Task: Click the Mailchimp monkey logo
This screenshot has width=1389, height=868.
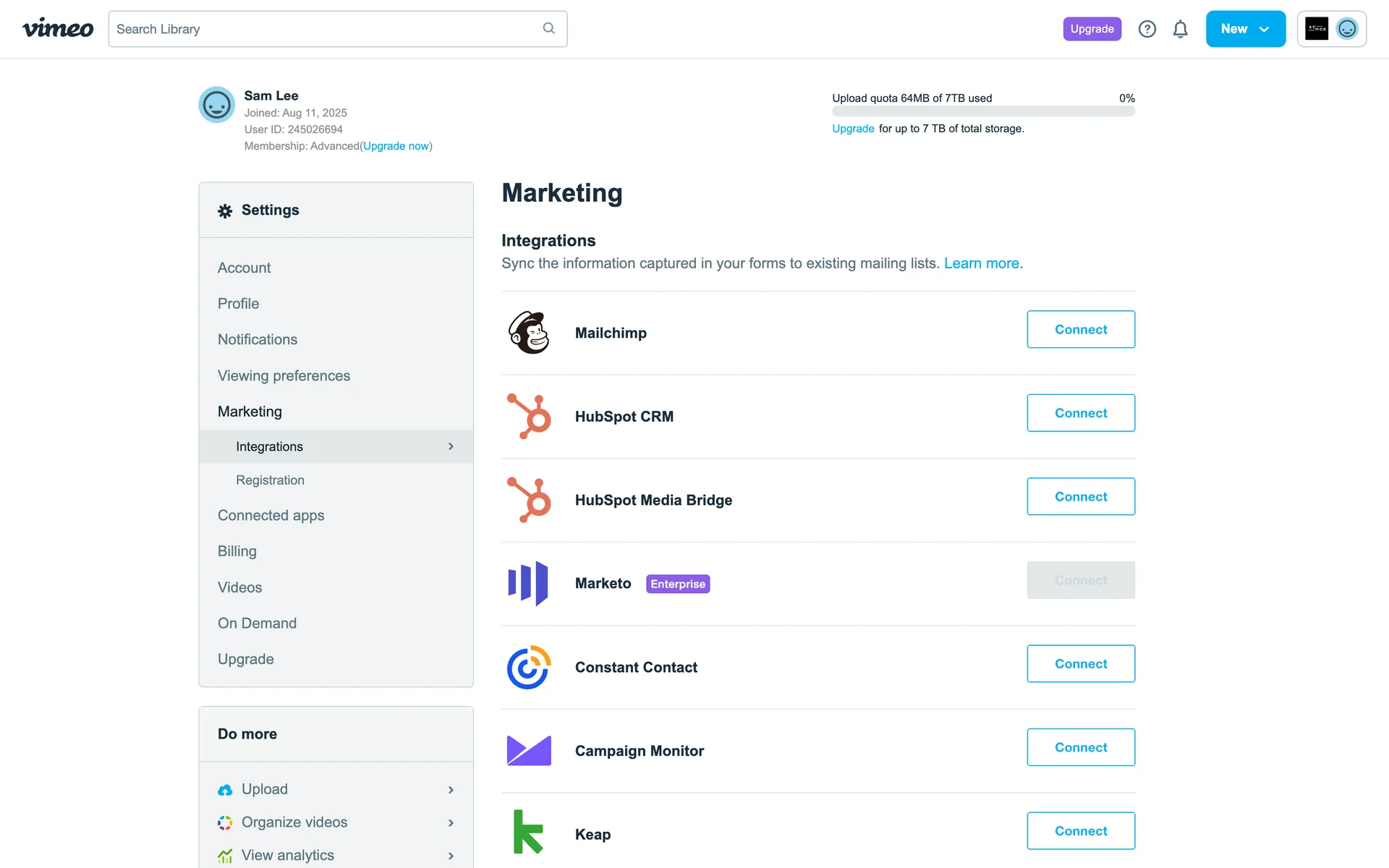Action: click(x=529, y=333)
